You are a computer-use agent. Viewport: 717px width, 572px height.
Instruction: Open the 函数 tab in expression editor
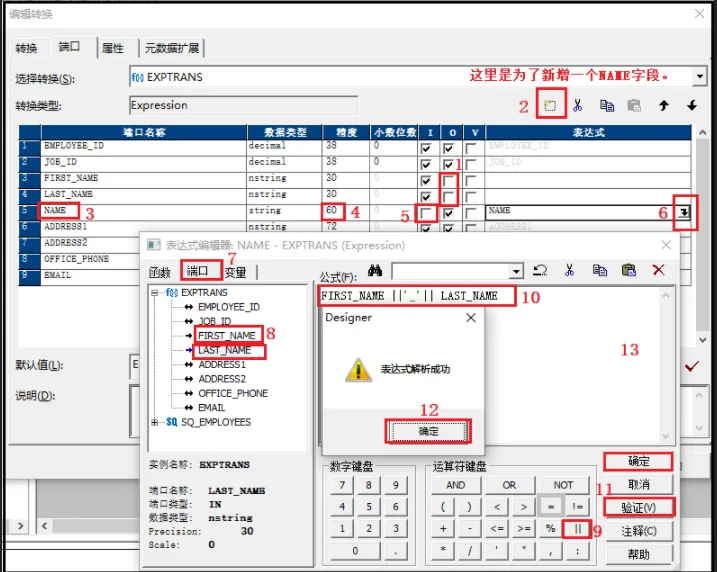click(x=160, y=273)
